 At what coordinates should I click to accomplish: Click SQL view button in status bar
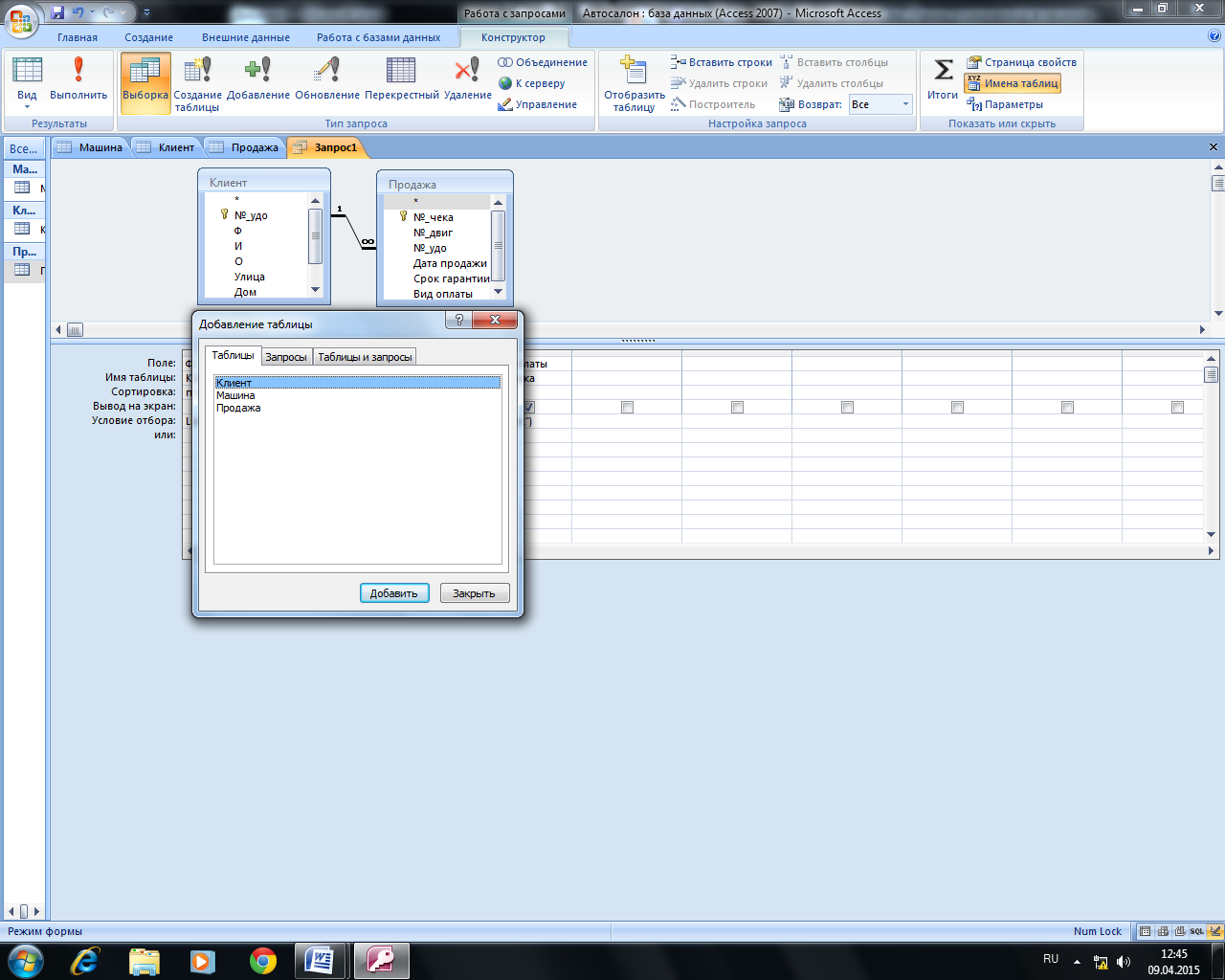tap(1196, 931)
